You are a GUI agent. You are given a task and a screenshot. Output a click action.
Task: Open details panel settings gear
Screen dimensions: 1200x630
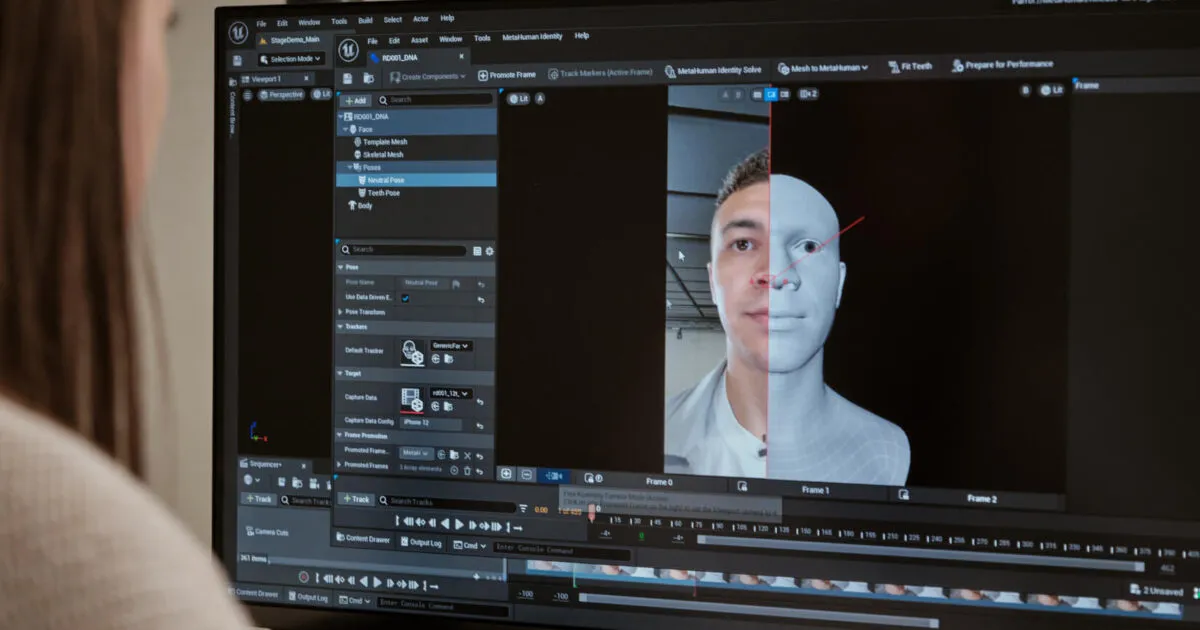coord(489,251)
